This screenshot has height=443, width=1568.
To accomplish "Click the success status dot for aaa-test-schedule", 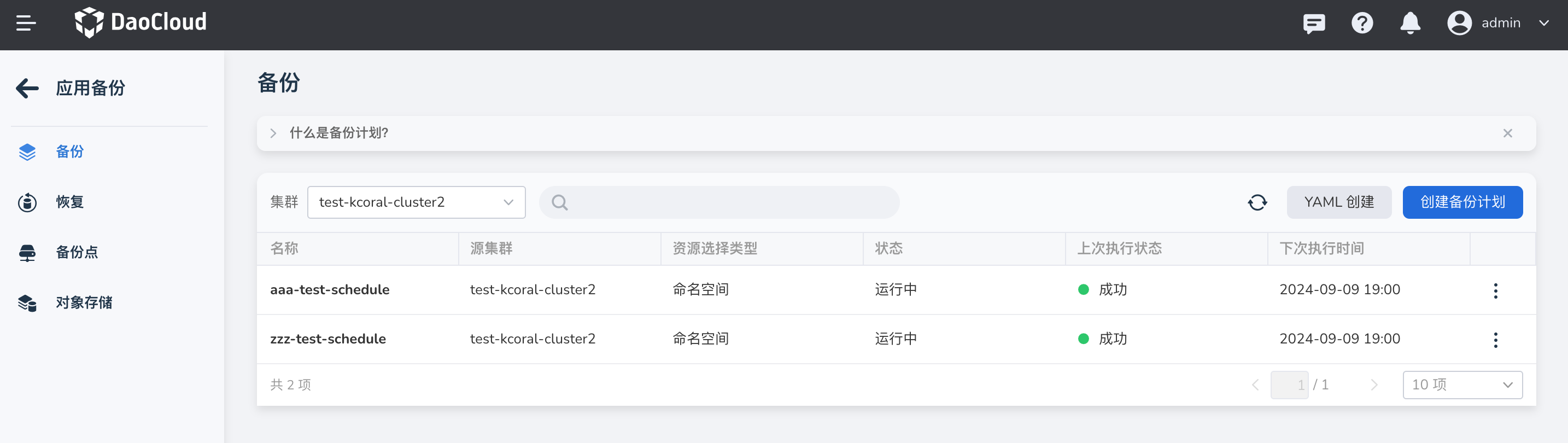I will (x=1084, y=290).
